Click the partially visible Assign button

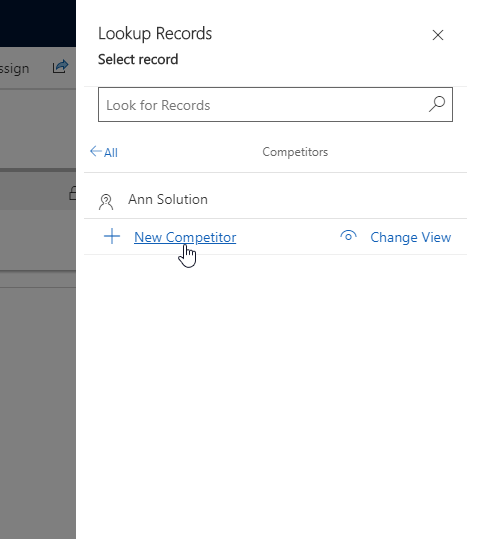[x=14, y=68]
